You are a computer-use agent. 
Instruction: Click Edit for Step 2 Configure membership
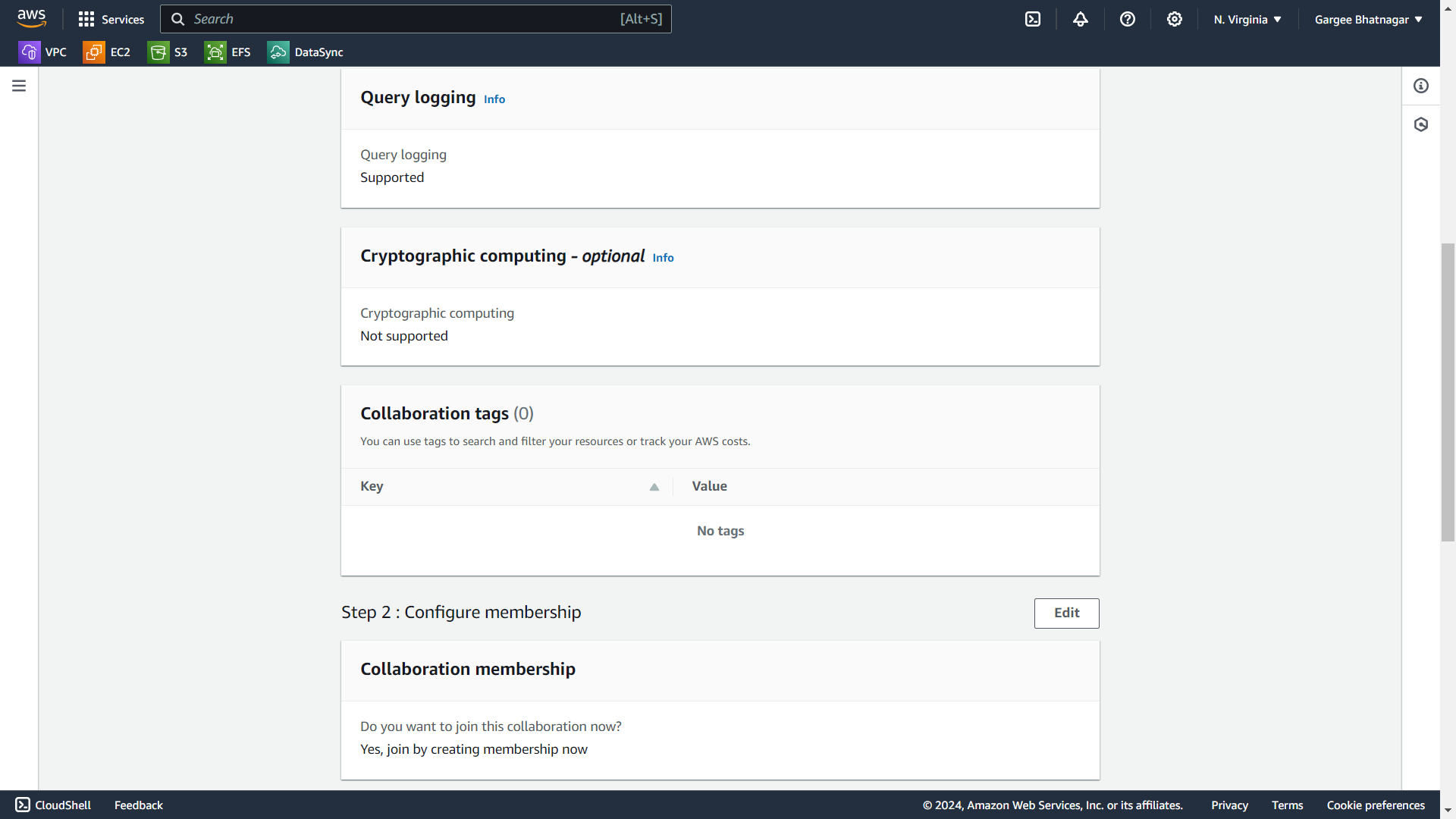(1066, 613)
